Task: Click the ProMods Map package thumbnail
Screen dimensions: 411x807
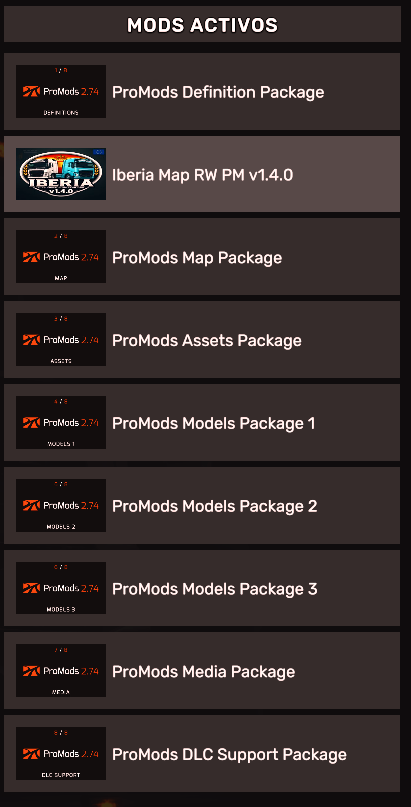Action: click(61, 256)
